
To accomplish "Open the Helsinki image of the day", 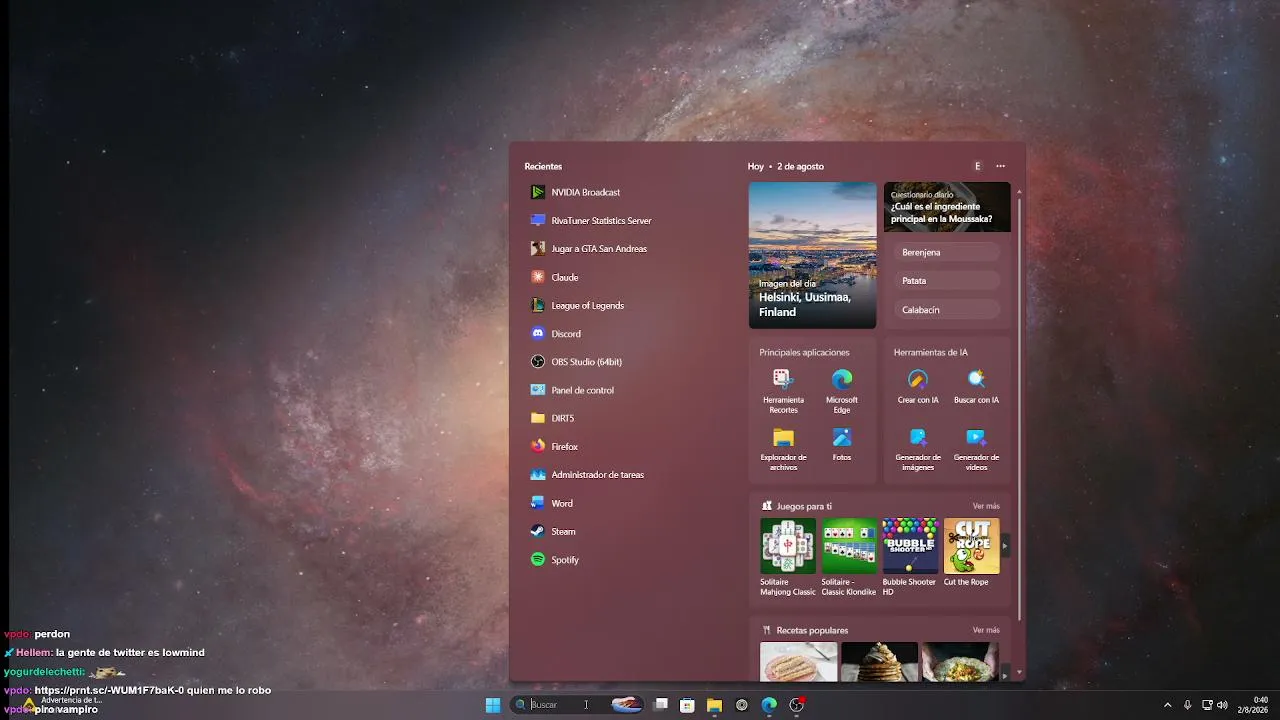I will coord(813,255).
